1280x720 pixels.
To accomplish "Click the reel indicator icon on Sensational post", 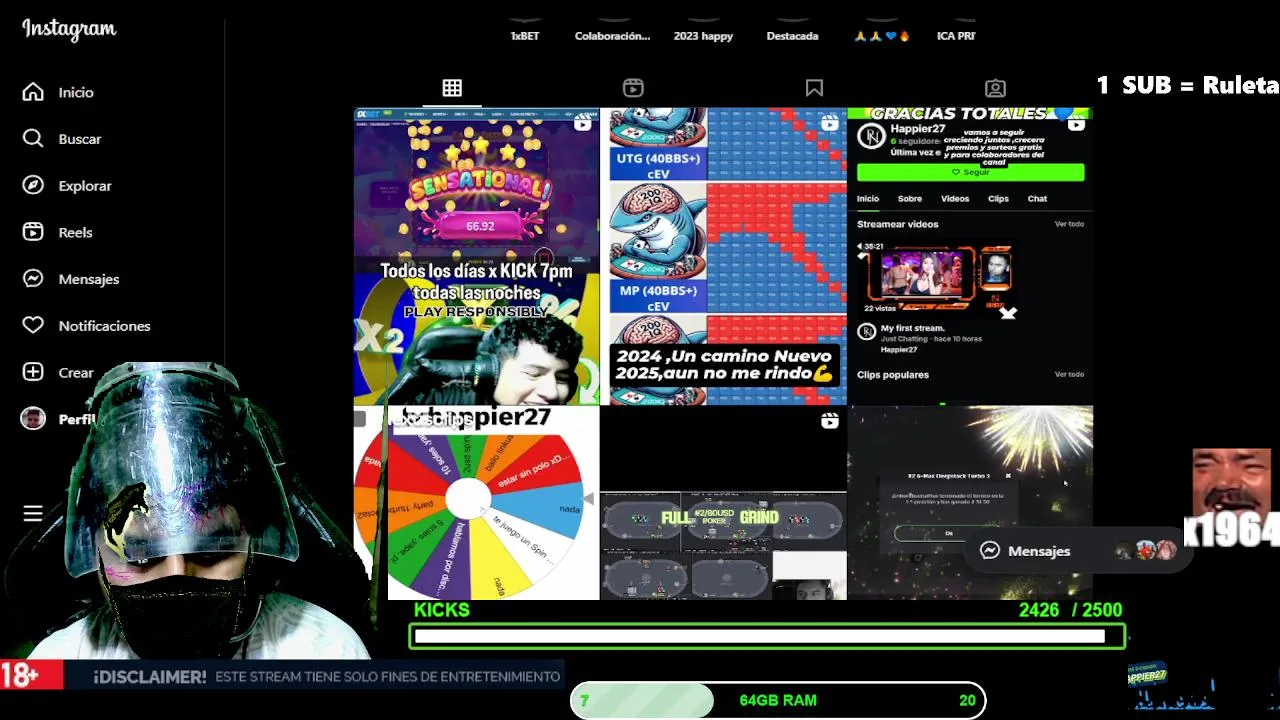I will tap(582, 124).
